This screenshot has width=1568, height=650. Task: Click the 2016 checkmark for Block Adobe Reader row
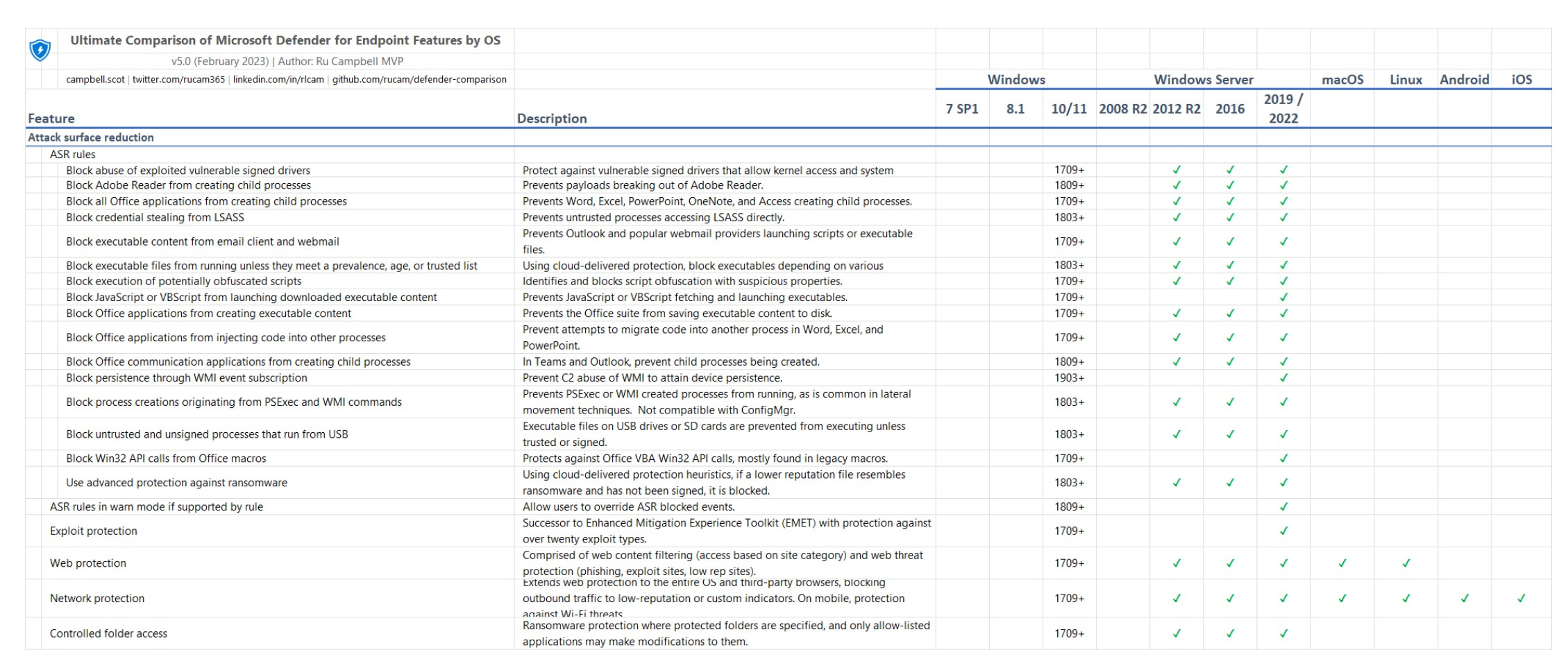pos(1230,185)
